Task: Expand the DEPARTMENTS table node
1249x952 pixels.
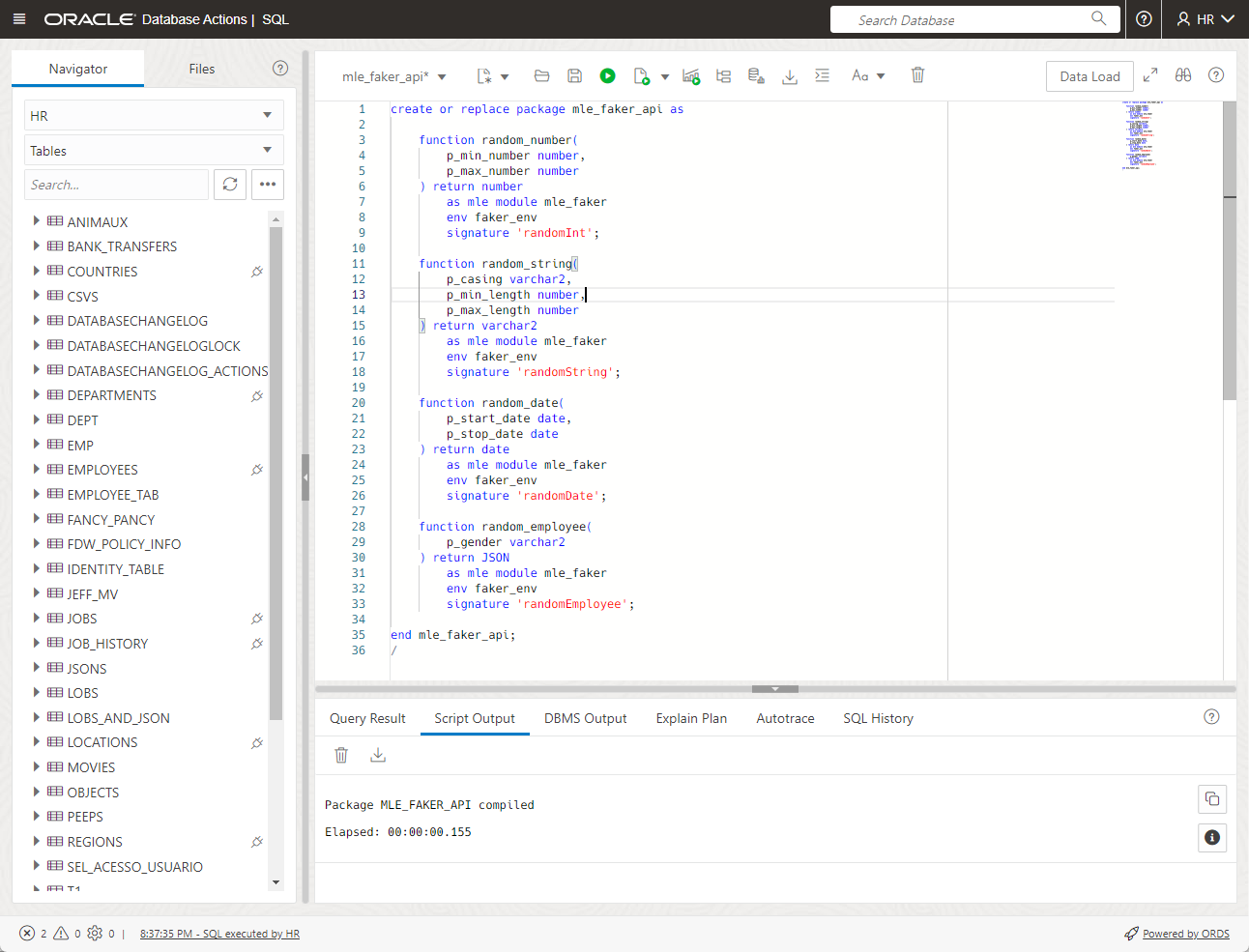Action: click(x=36, y=394)
